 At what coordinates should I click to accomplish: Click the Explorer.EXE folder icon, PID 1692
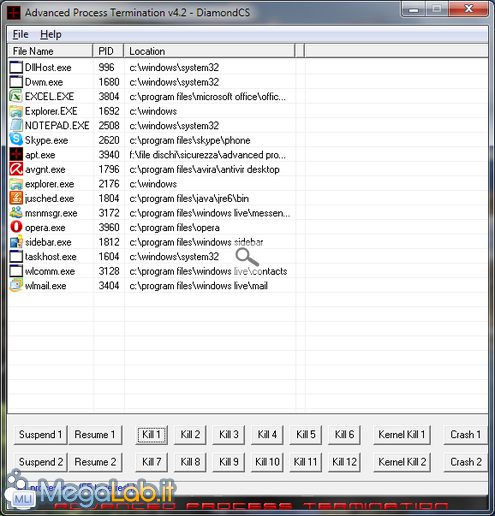16,111
